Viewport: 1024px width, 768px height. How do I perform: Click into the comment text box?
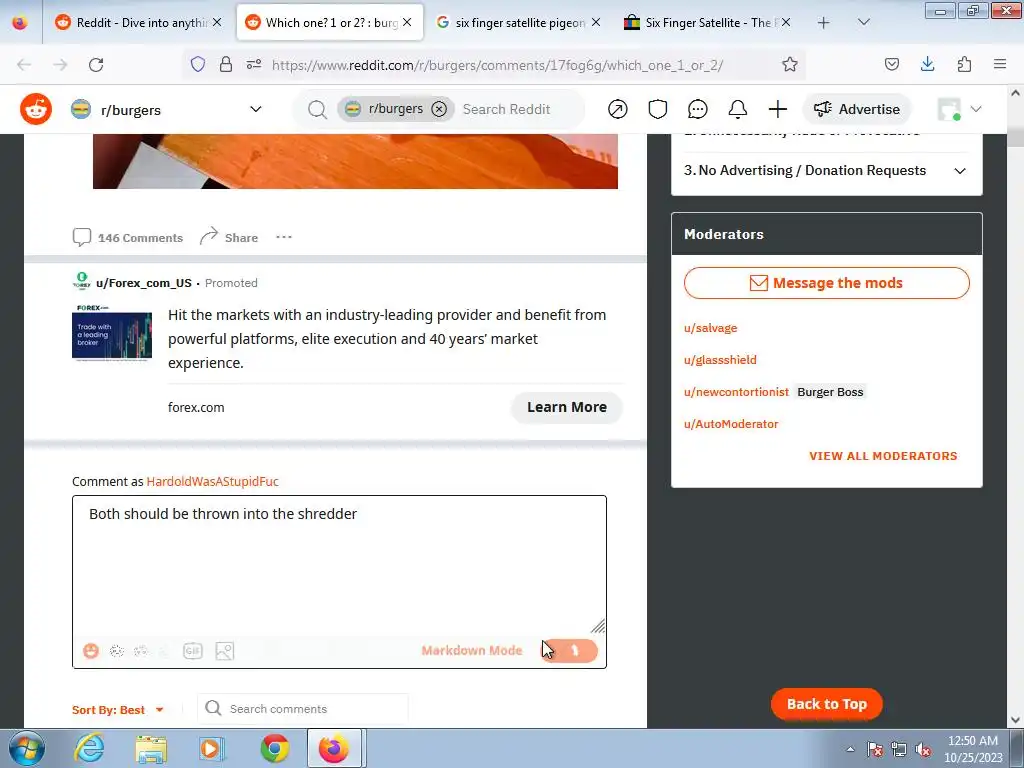(339, 566)
